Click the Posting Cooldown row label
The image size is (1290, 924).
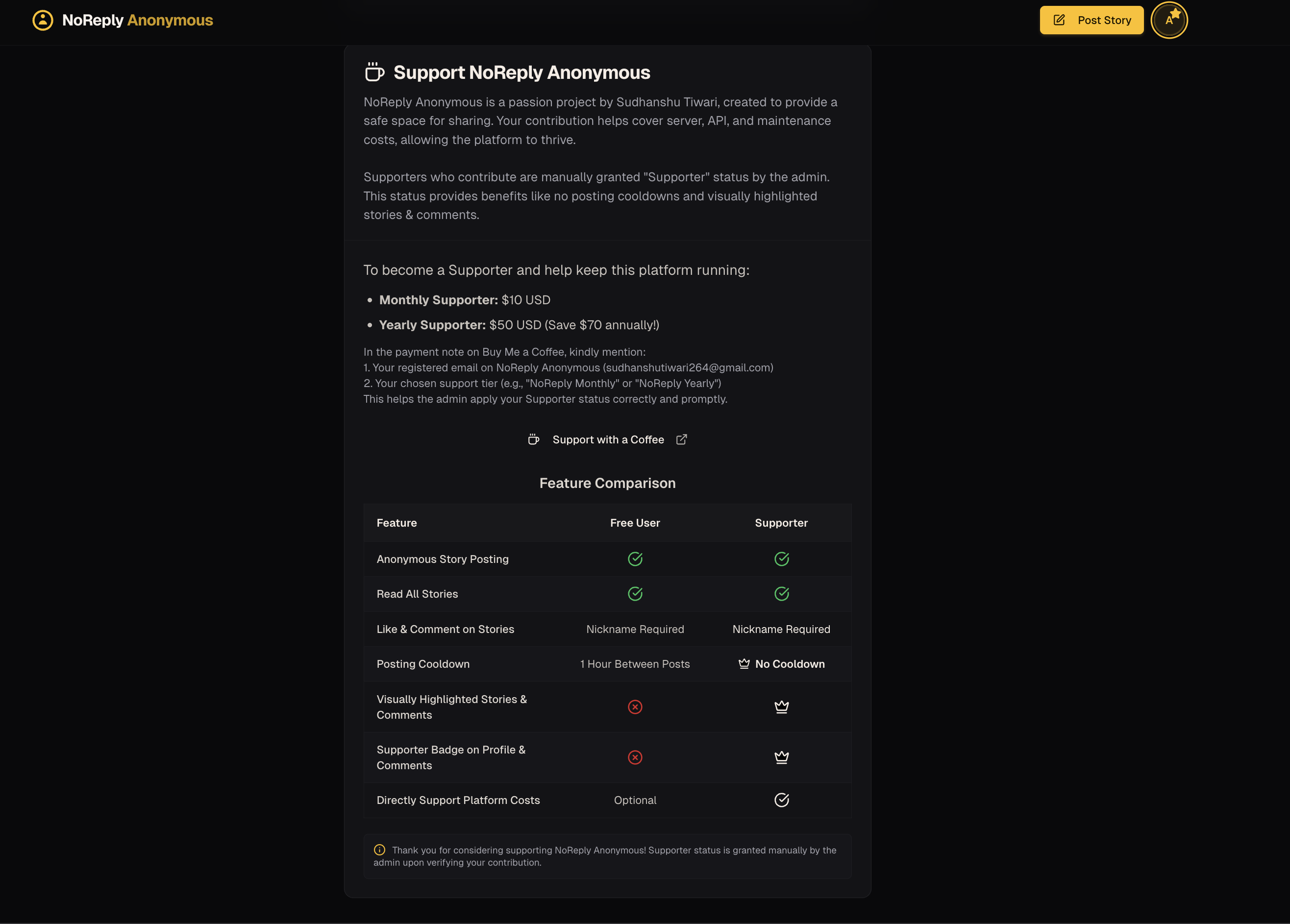pos(422,663)
